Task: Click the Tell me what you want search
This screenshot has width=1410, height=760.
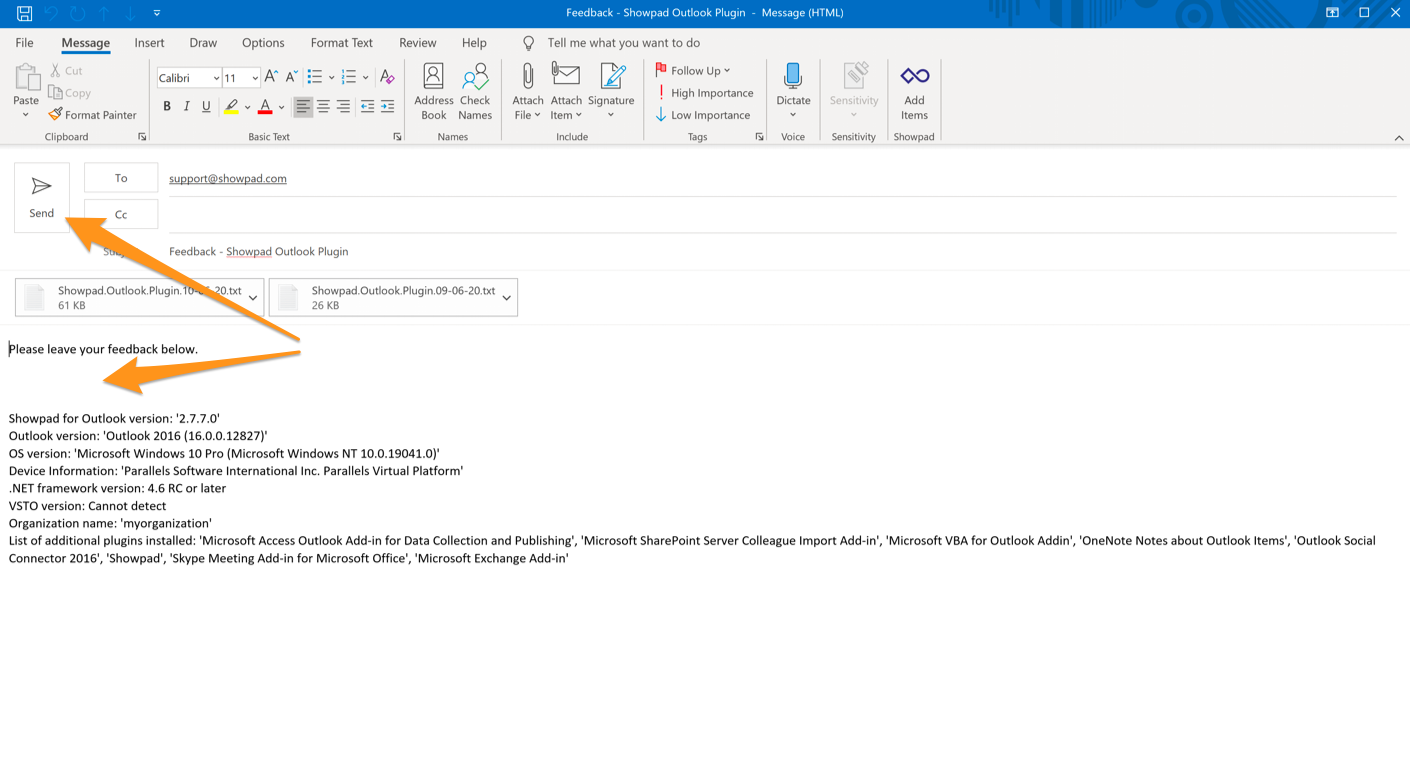Action: point(623,43)
